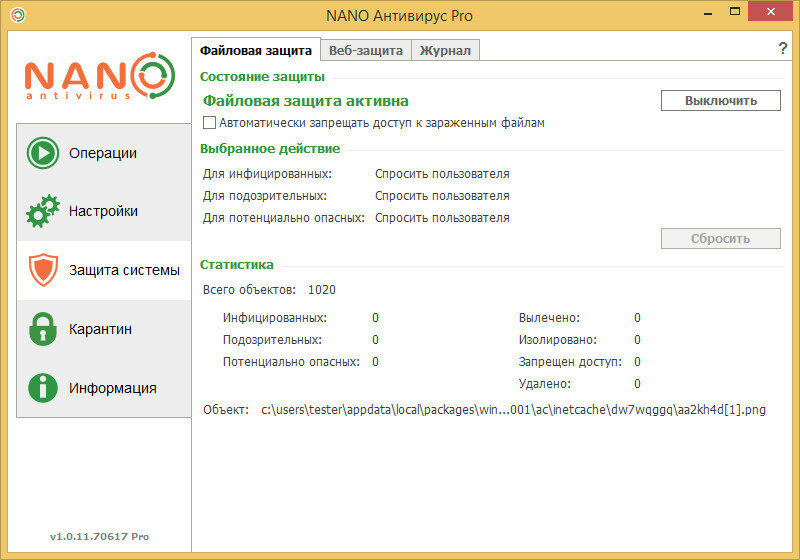Select the Защита системы label

click(124, 270)
